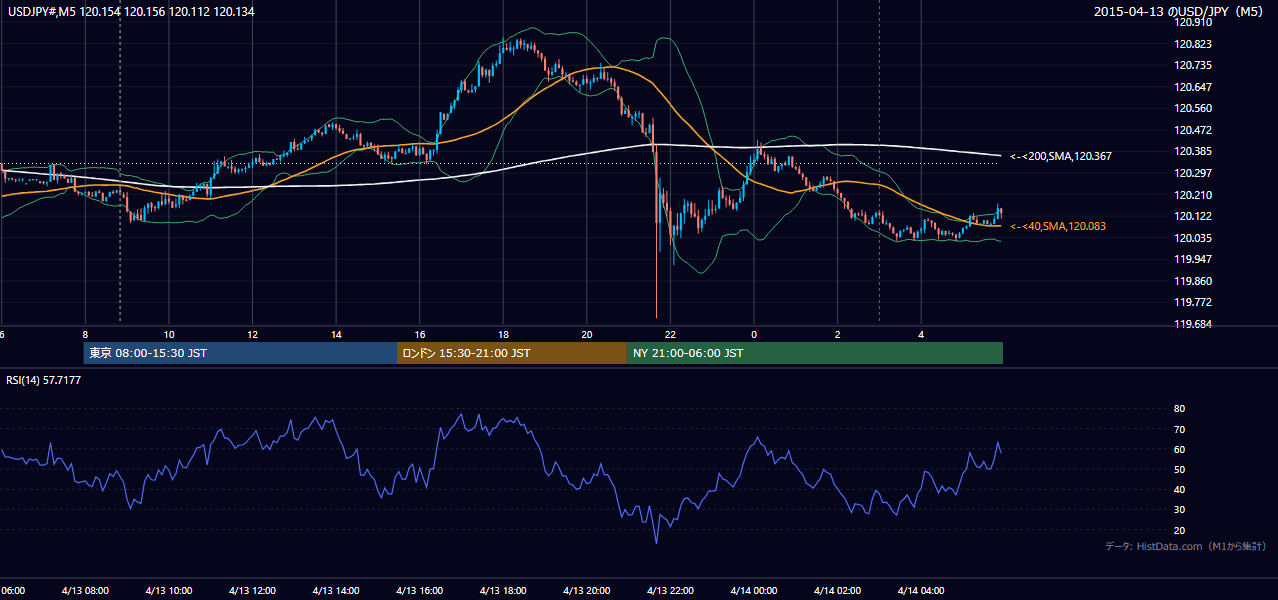Screen dimensions: 1278x600
Task: Click the 4/13 20:00 time label
Action: (587, 591)
